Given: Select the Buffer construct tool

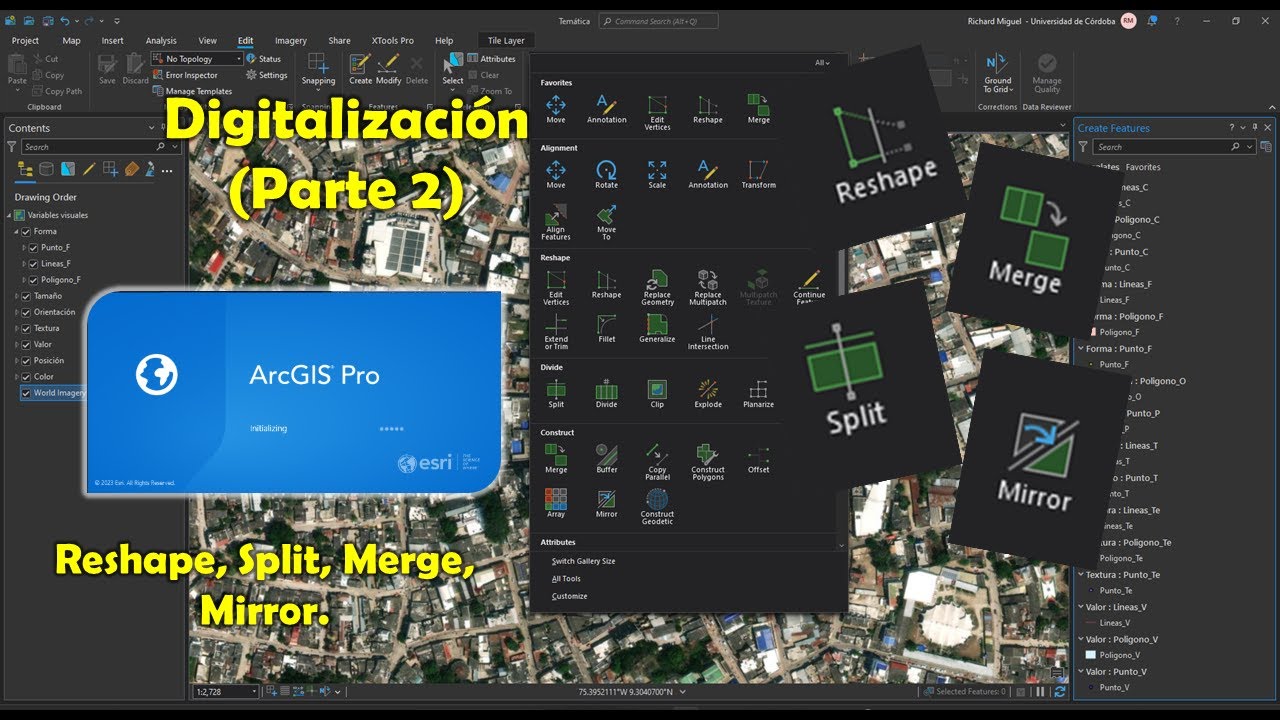Looking at the screenshot, I should (x=606, y=458).
